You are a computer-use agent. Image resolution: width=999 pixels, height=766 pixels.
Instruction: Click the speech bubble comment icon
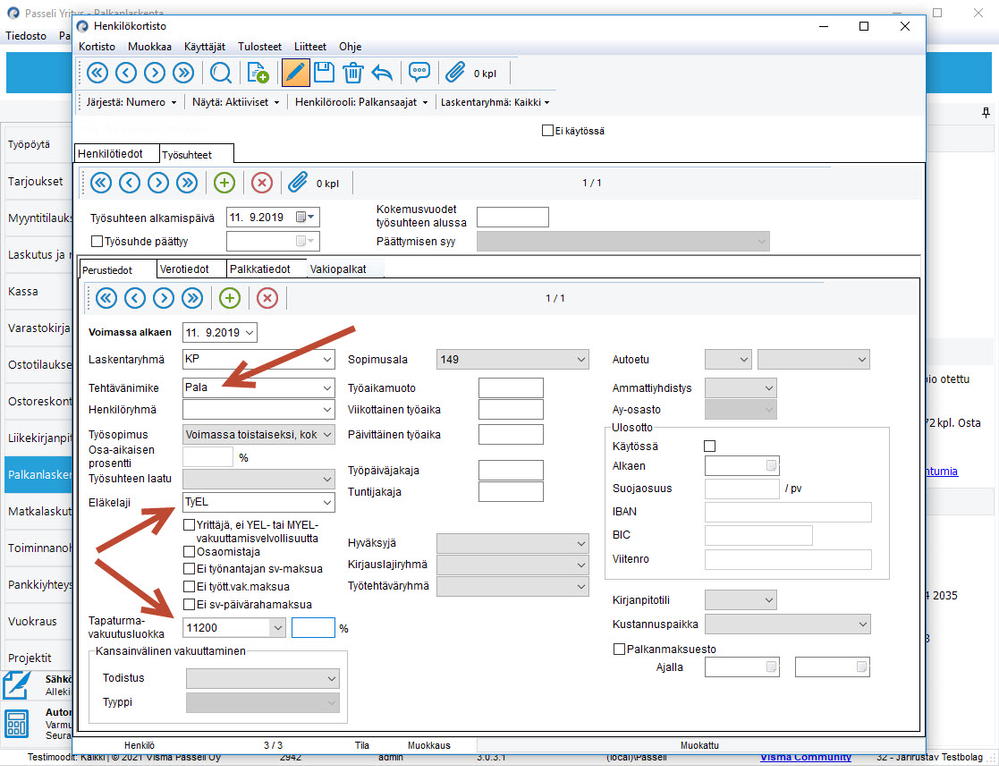click(x=419, y=72)
